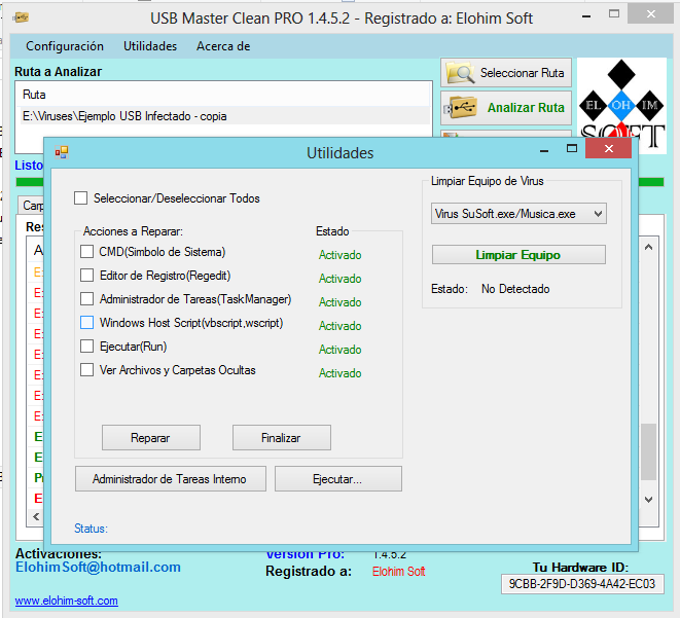The image size is (680, 618).
Task: Open the Virus SuSoft.exe/Musica.exe dropdown
Action: click(519, 213)
